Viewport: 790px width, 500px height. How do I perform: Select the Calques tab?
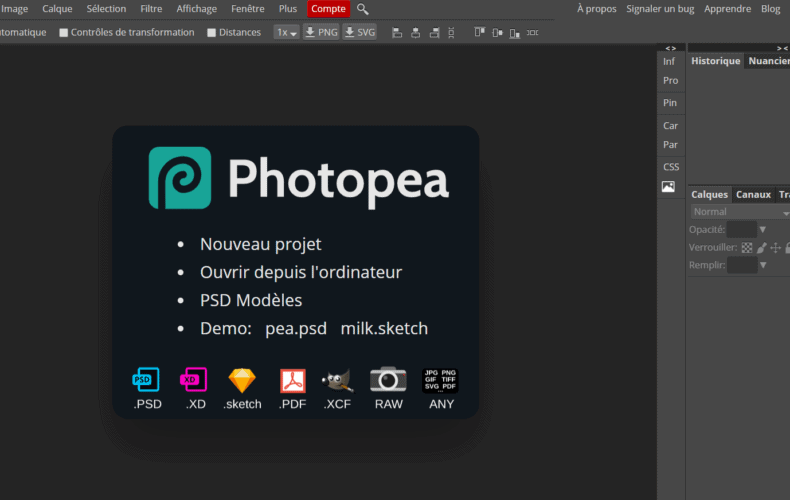tap(709, 195)
